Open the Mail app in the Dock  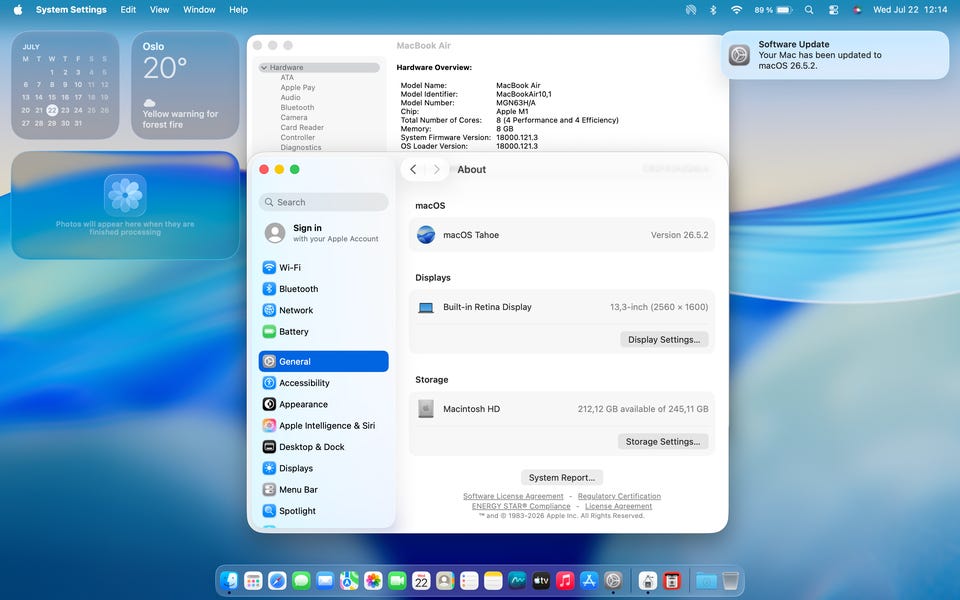(x=325, y=580)
